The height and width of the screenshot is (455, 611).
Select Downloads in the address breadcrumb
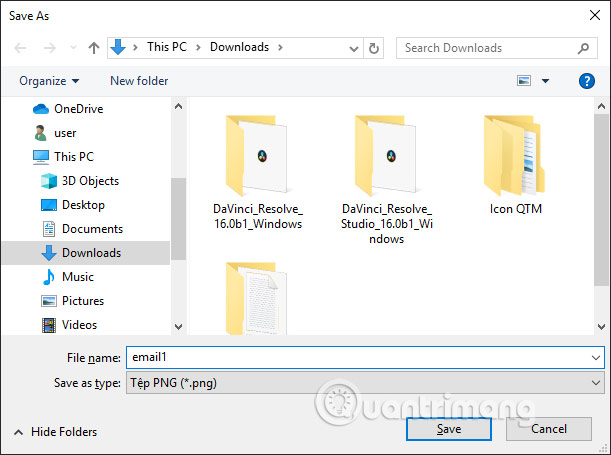pos(239,47)
